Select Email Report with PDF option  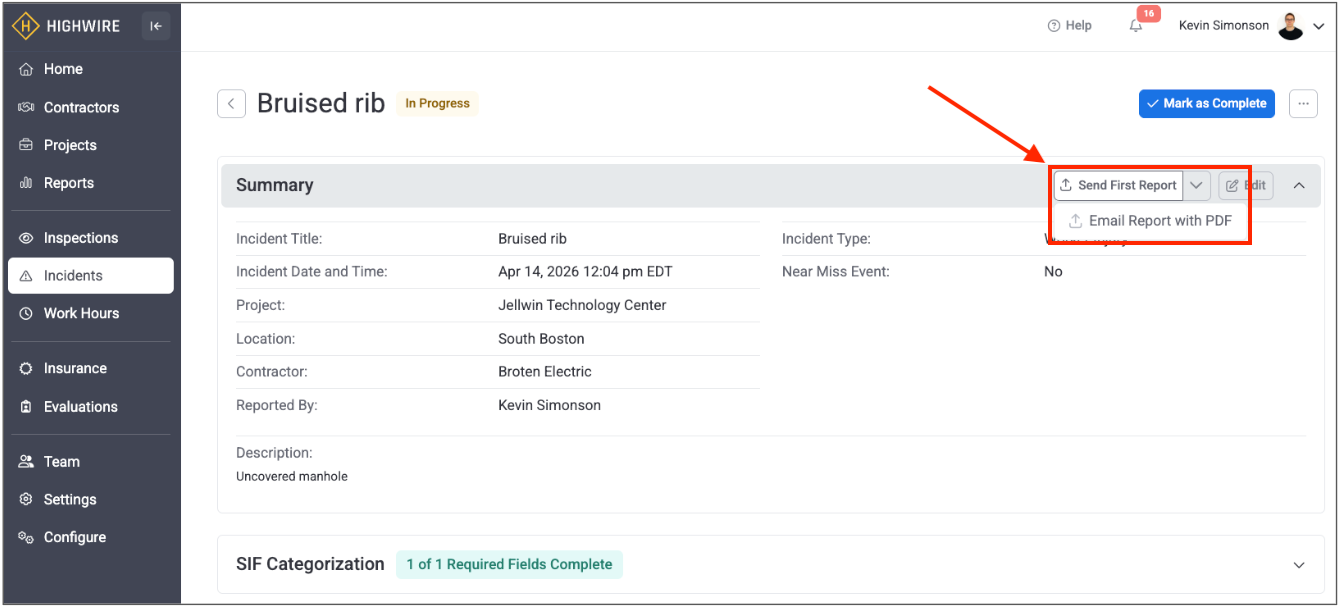pyautogui.click(x=1150, y=221)
